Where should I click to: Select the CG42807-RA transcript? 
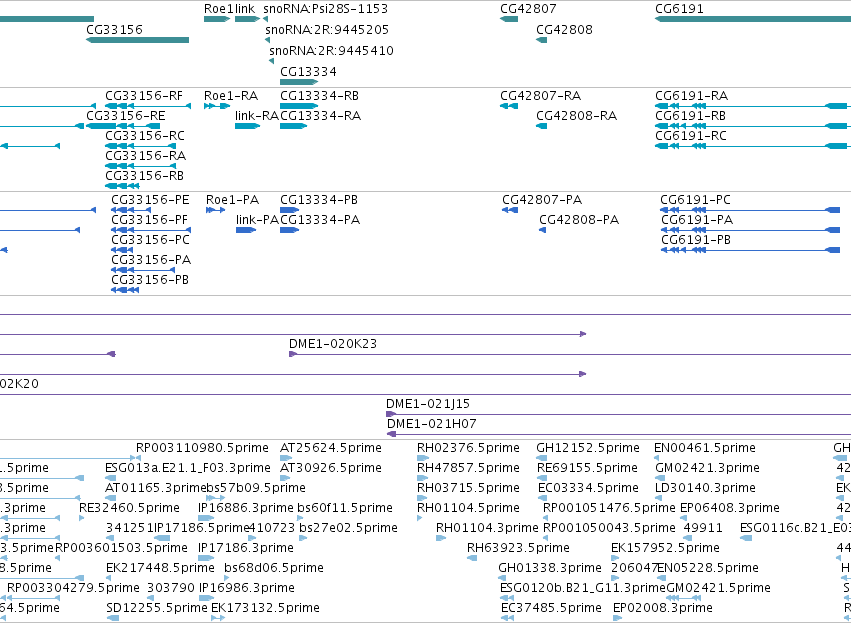(x=541, y=96)
